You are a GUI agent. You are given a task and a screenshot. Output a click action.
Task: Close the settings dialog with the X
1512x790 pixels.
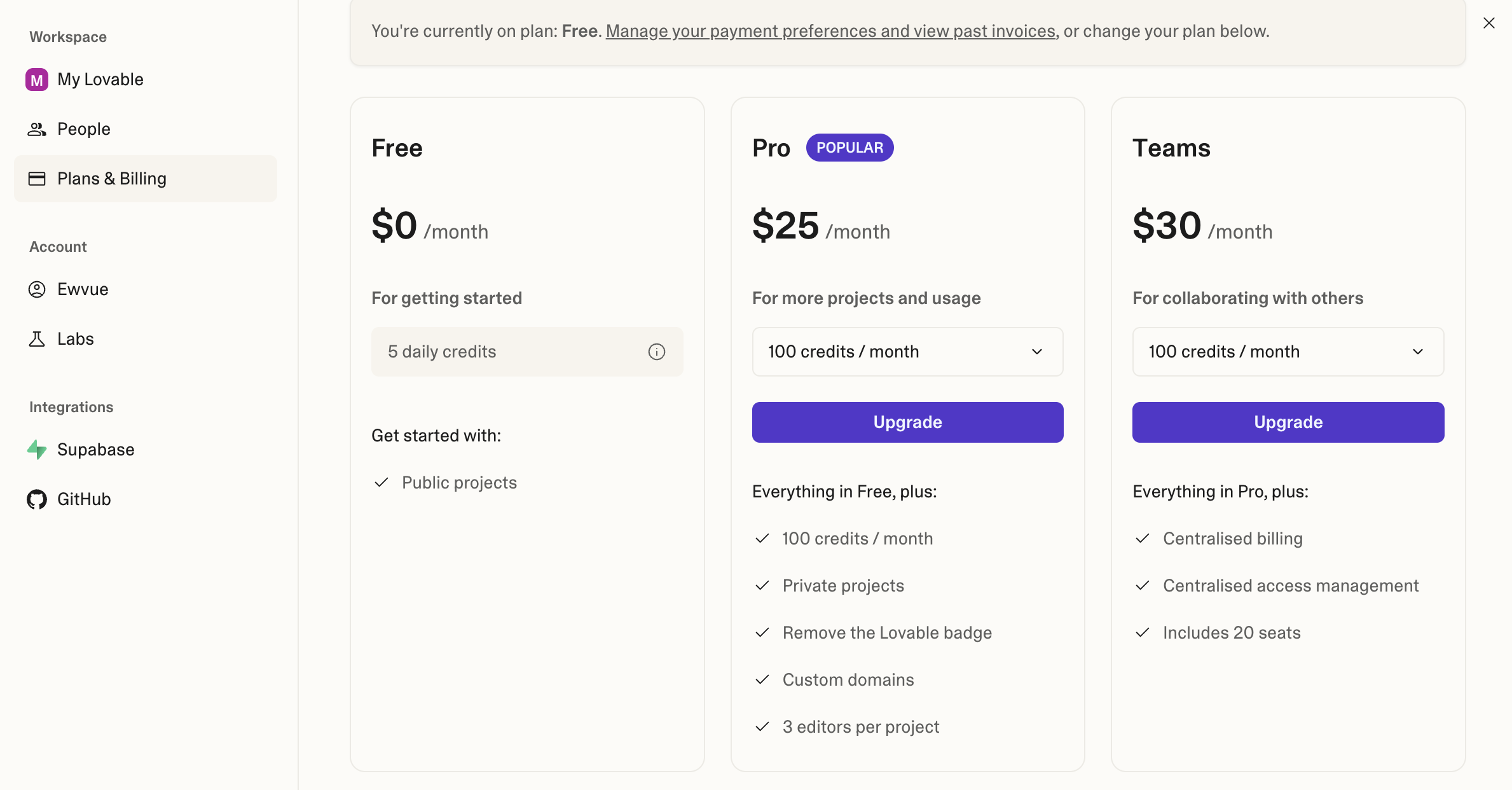point(1489,23)
